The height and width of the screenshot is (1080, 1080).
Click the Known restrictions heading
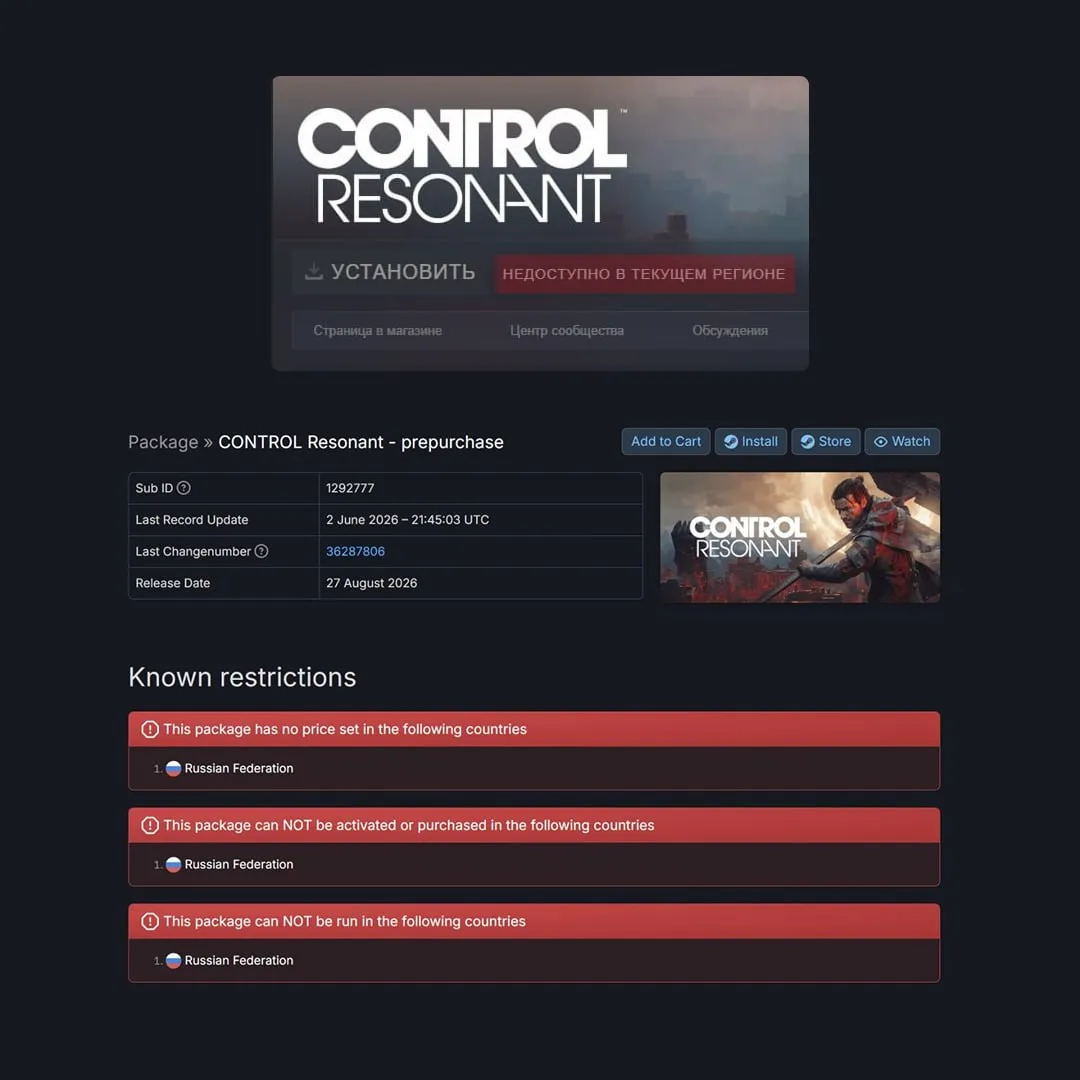[x=242, y=677]
